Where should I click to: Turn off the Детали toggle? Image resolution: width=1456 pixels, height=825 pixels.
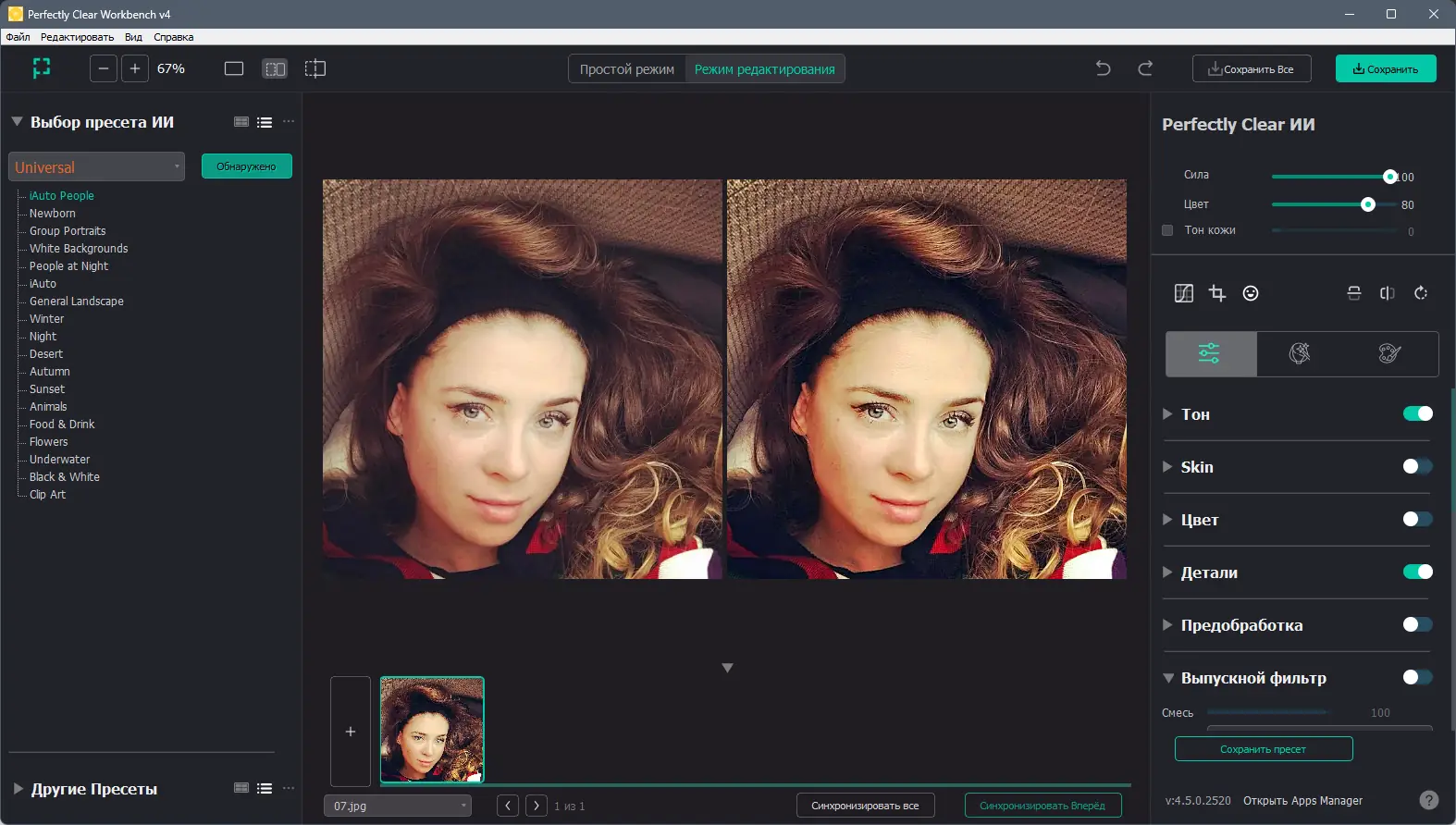(1417, 572)
